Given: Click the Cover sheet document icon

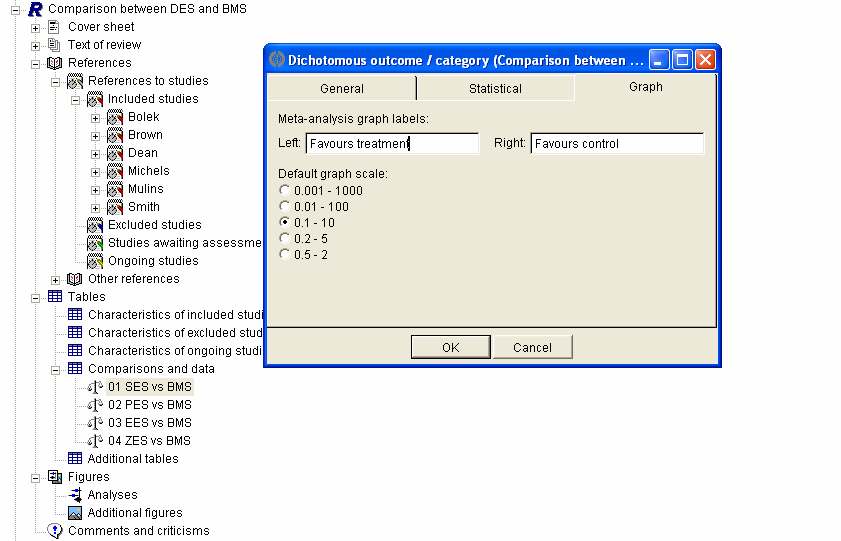Looking at the screenshot, I should coord(54,27).
